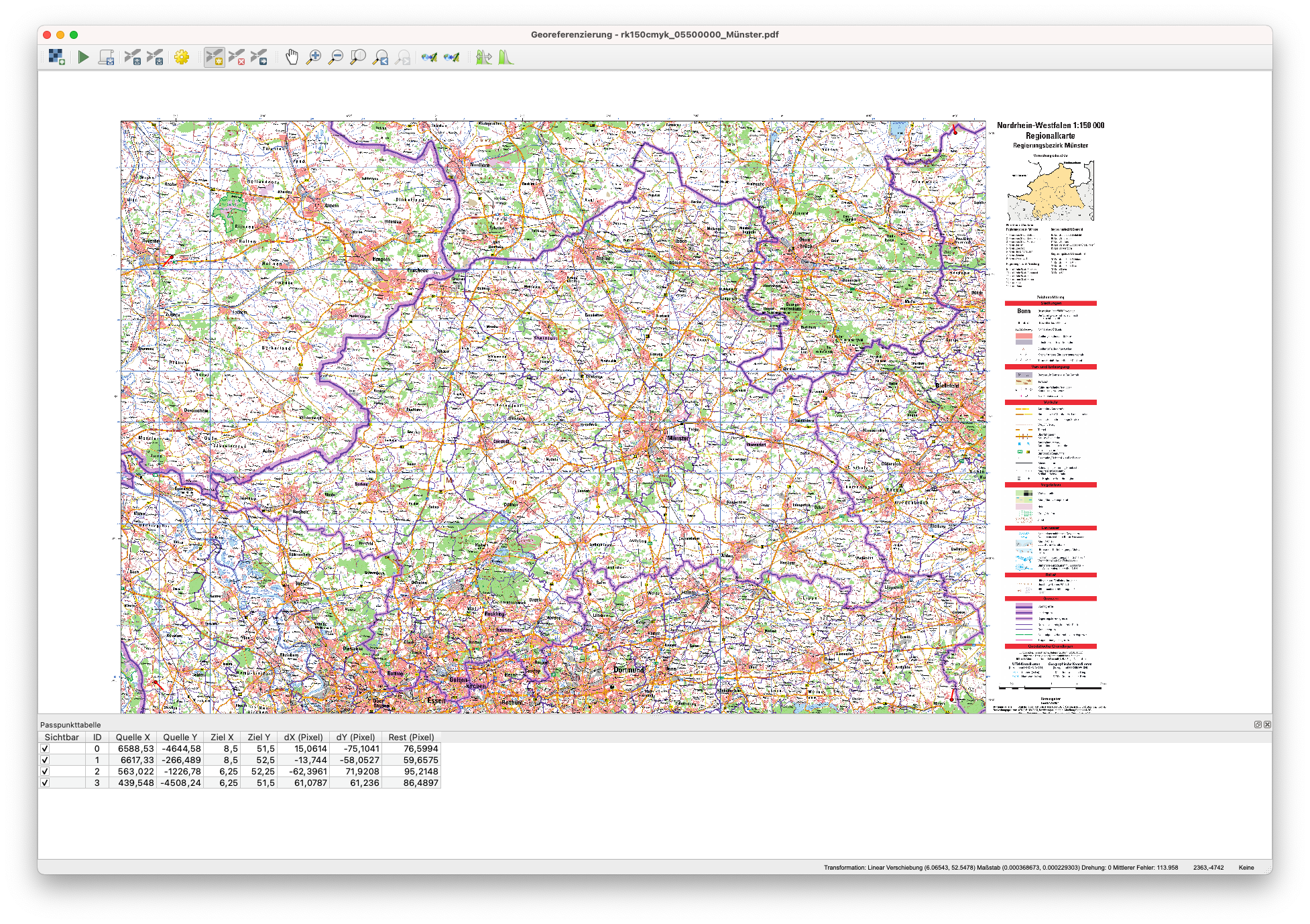1310x924 pixels.
Task: Select Quelle X cell 439,548
Action: pyautogui.click(x=133, y=783)
